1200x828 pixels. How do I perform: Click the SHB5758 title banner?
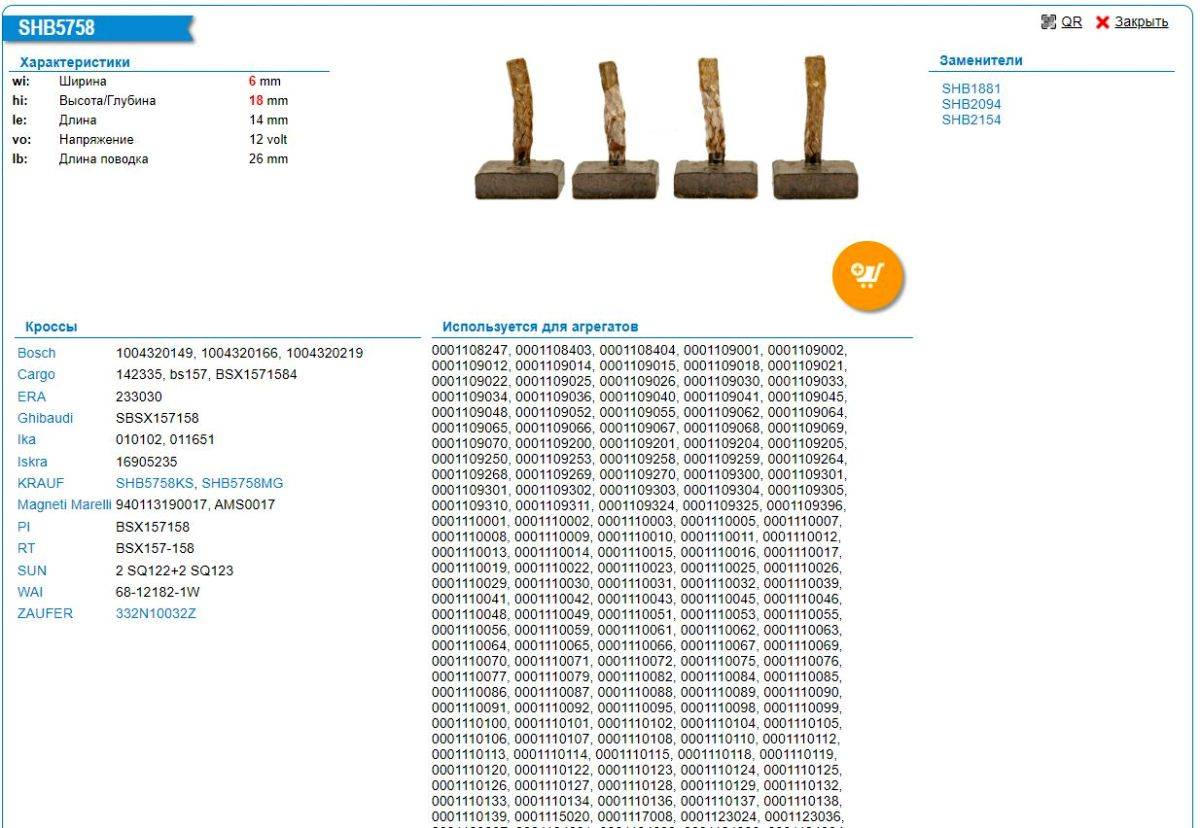click(x=57, y=28)
